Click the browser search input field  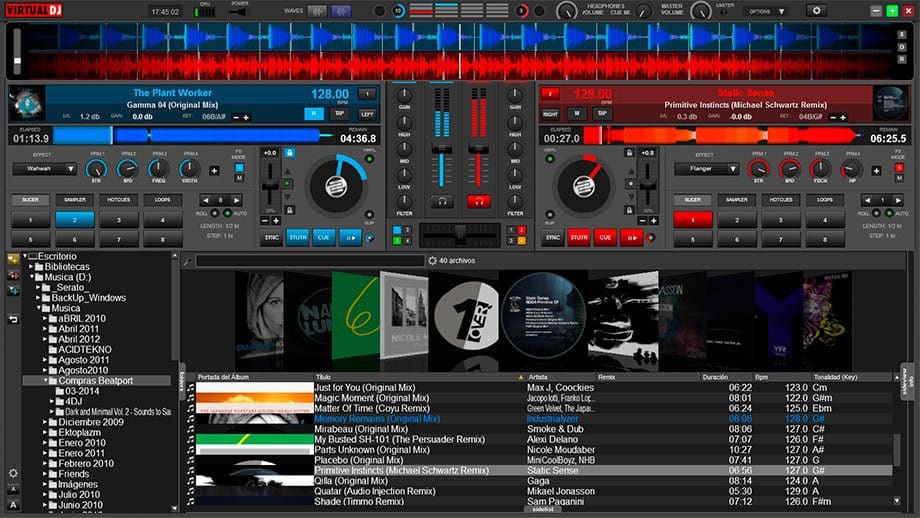tap(310, 261)
